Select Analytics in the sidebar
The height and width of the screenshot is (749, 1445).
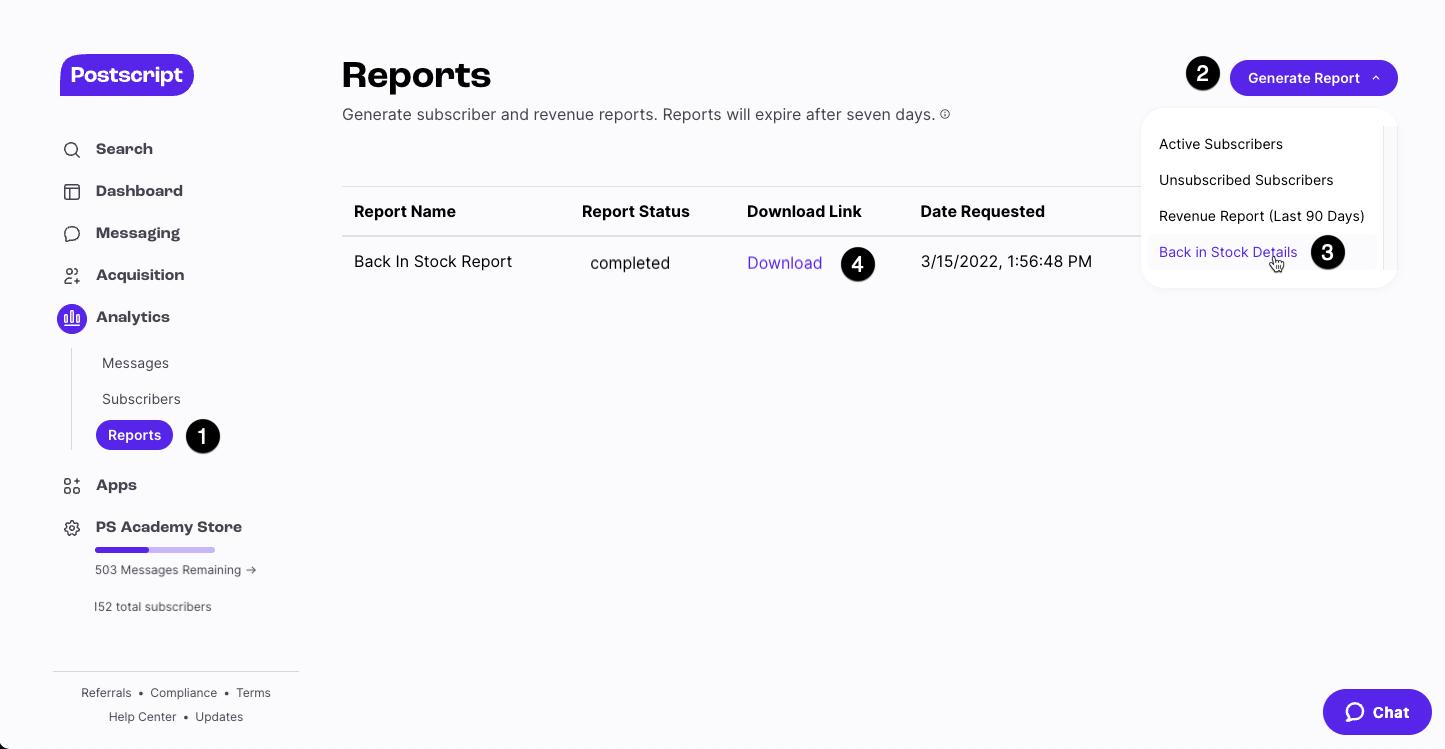[x=133, y=317]
